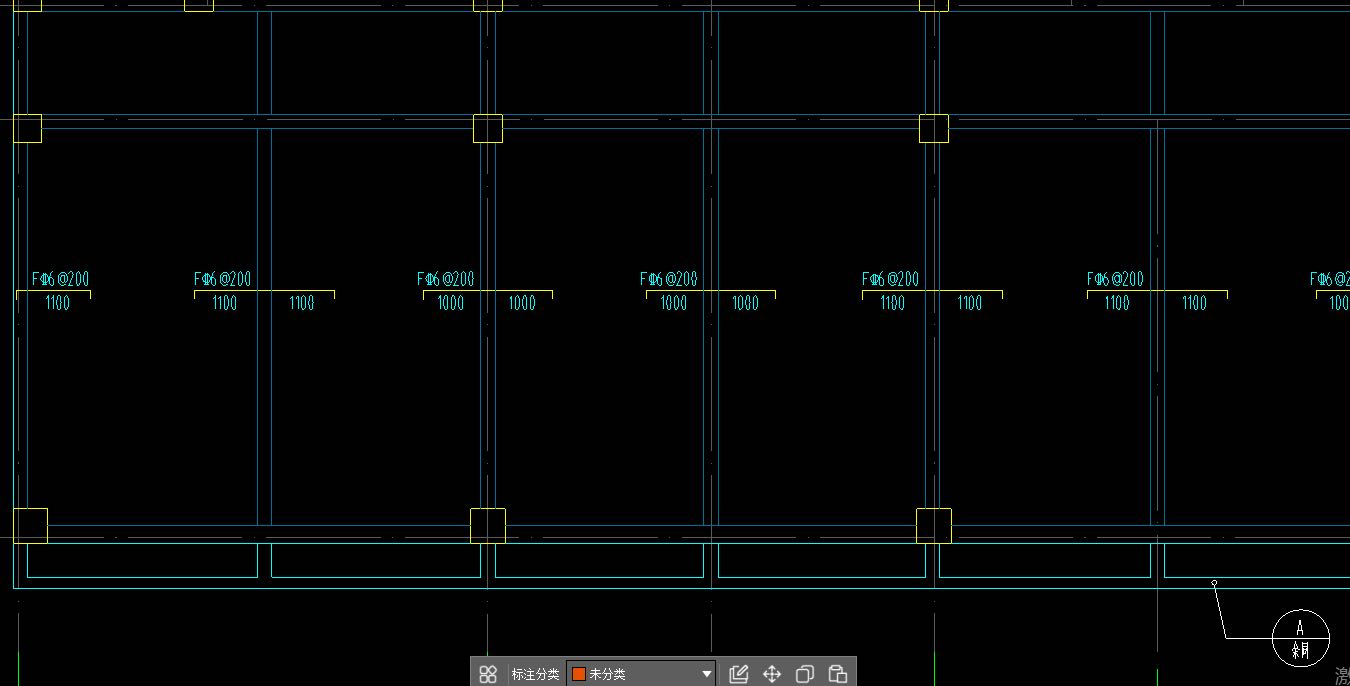Open the 未分类 annotation category dropdown
Viewport: 1350px width, 686px height.
[641, 674]
